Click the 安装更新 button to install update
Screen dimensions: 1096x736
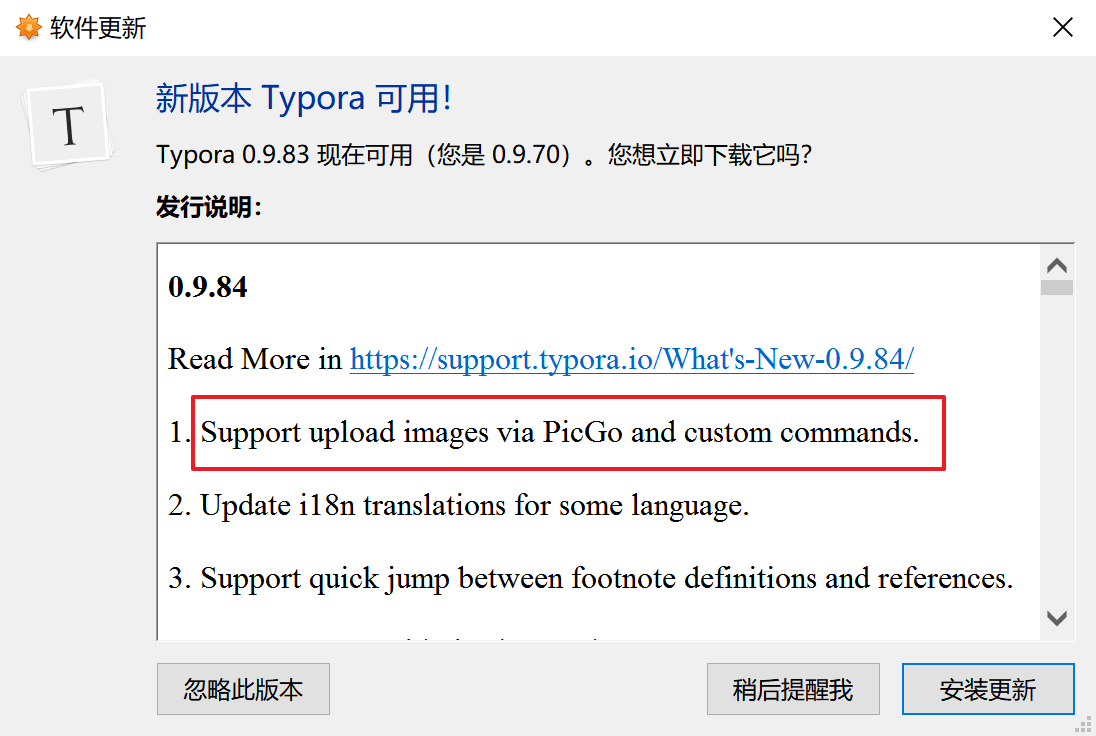point(988,689)
